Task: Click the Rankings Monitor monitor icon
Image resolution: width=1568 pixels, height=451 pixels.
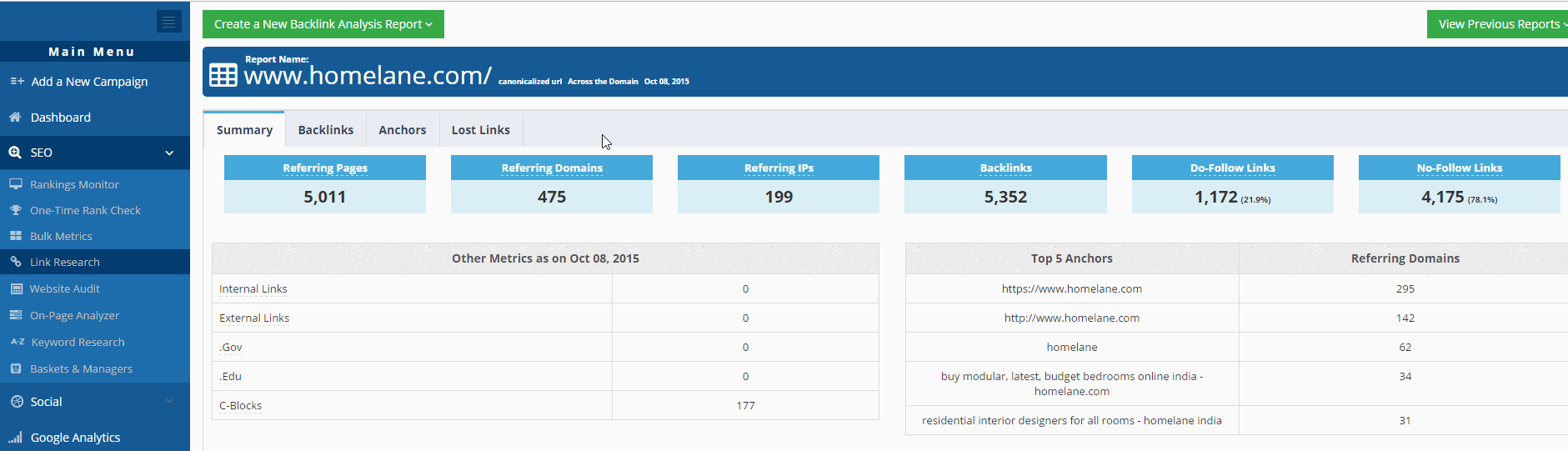Action: tap(16, 184)
